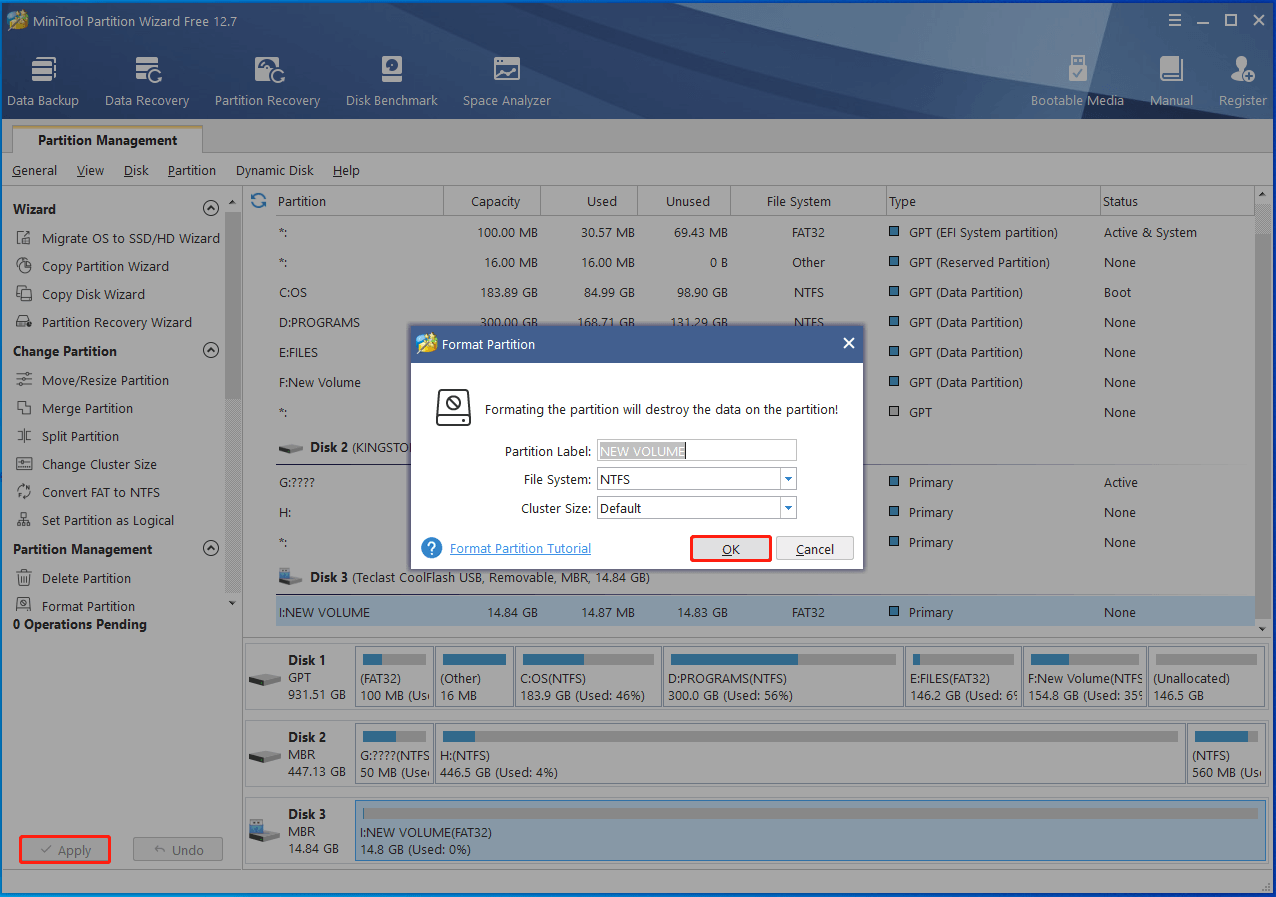Open the Partition menu
This screenshot has height=897, width=1276.
point(192,171)
